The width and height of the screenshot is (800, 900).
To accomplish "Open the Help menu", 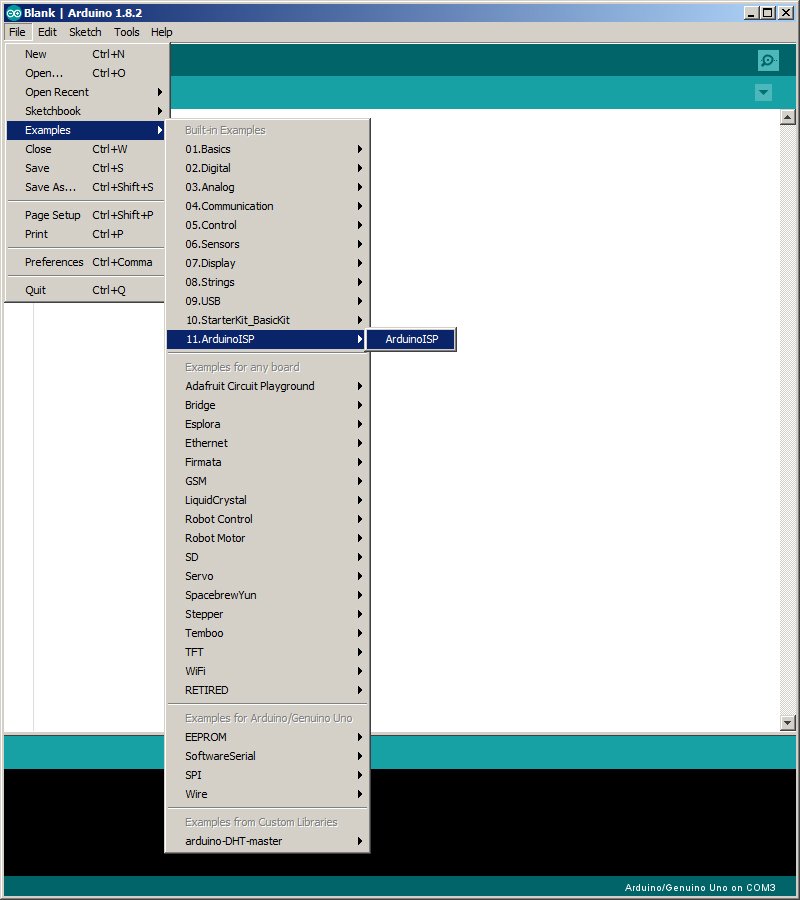I will (x=161, y=32).
